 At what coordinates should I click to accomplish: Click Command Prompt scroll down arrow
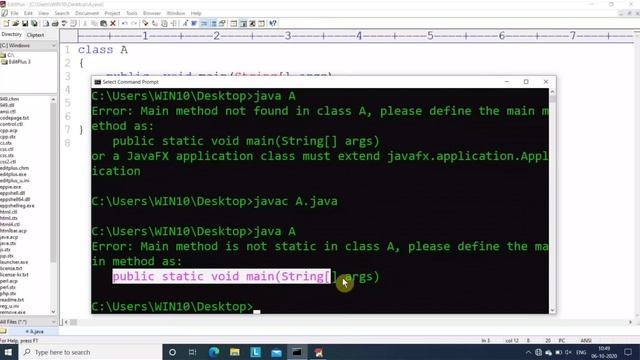point(553,310)
